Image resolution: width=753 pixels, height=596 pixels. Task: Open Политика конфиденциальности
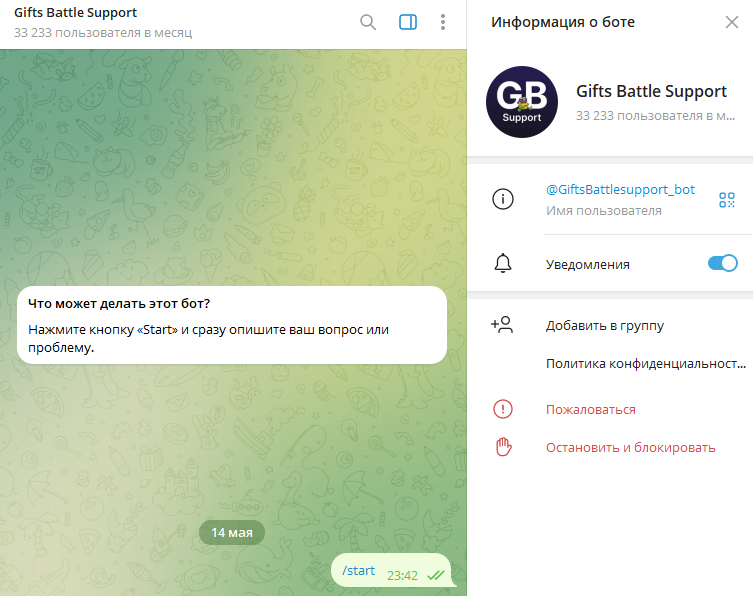coord(645,364)
